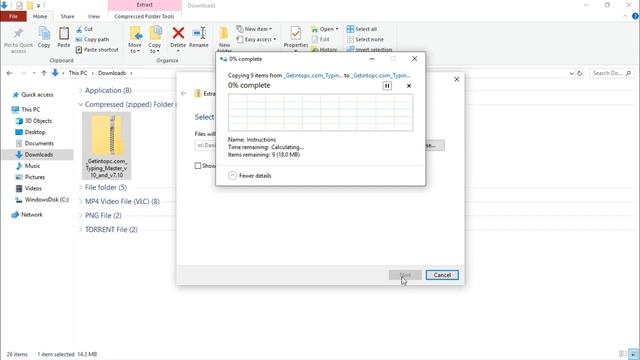Switch to the Share ribbon tab

(x=67, y=16)
